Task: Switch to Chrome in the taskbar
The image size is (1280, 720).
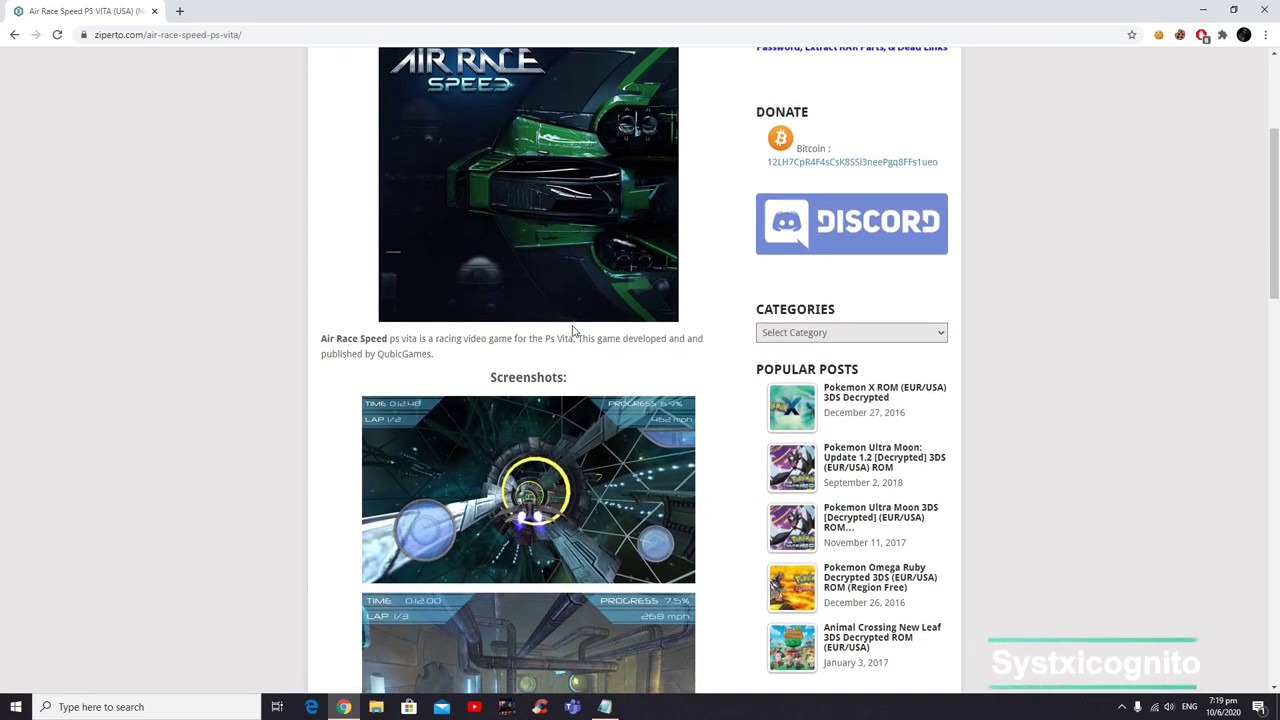Action: (344, 707)
